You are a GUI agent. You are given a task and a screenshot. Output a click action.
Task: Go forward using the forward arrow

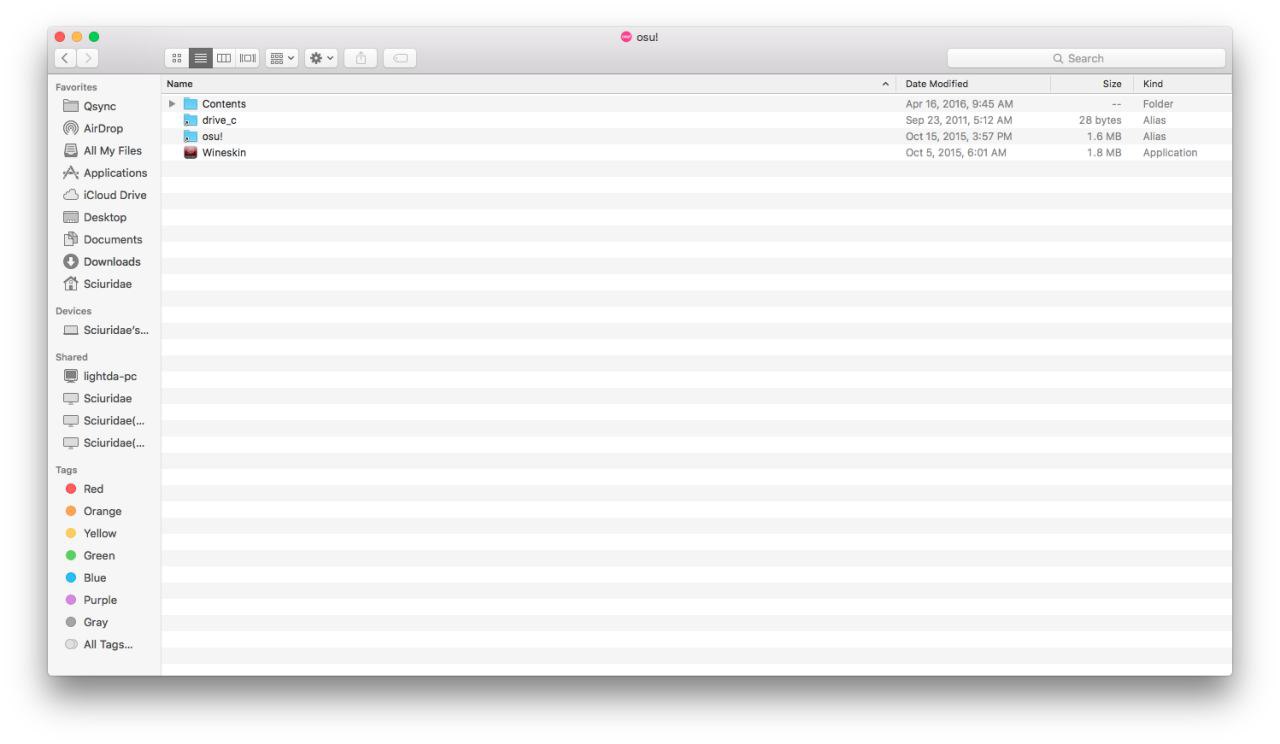click(87, 59)
